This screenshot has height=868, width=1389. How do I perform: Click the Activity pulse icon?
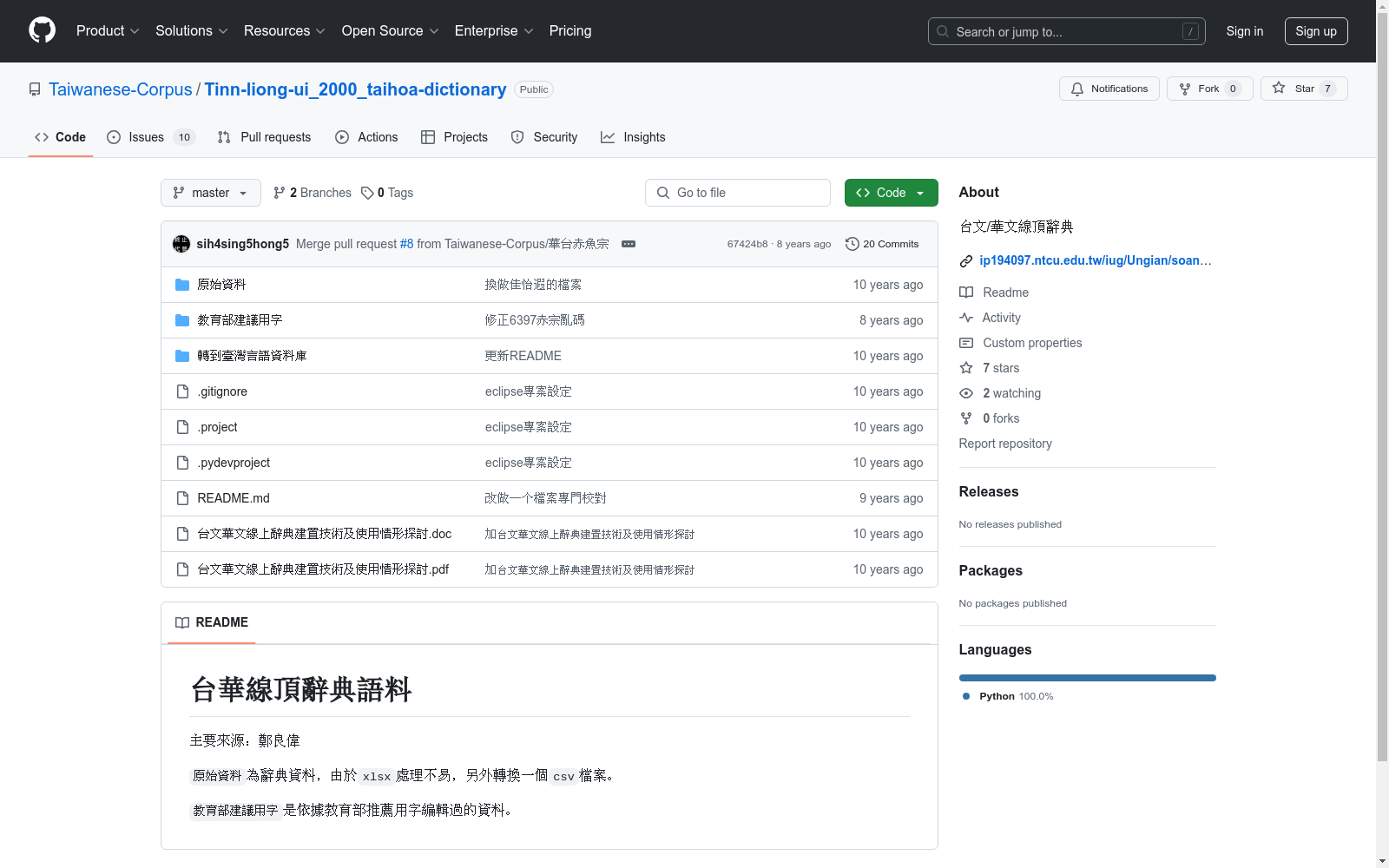pyautogui.click(x=966, y=318)
